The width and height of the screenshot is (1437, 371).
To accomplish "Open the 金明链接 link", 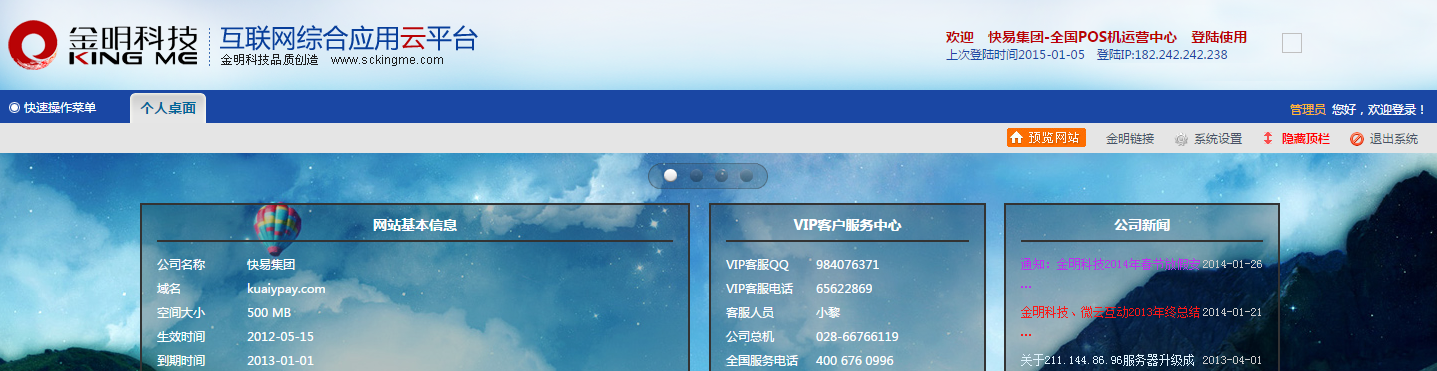I will pyautogui.click(x=1130, y=139).
